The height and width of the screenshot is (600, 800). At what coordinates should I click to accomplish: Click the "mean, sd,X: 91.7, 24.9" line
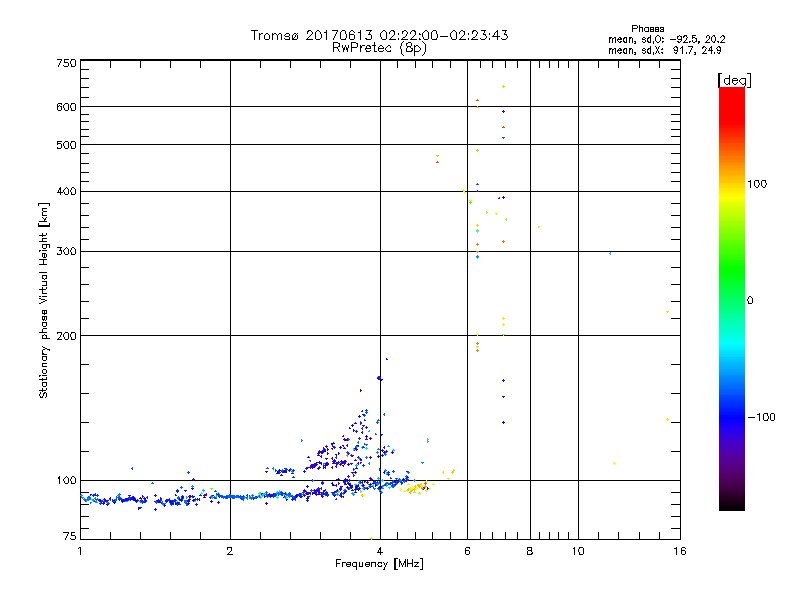665,51
